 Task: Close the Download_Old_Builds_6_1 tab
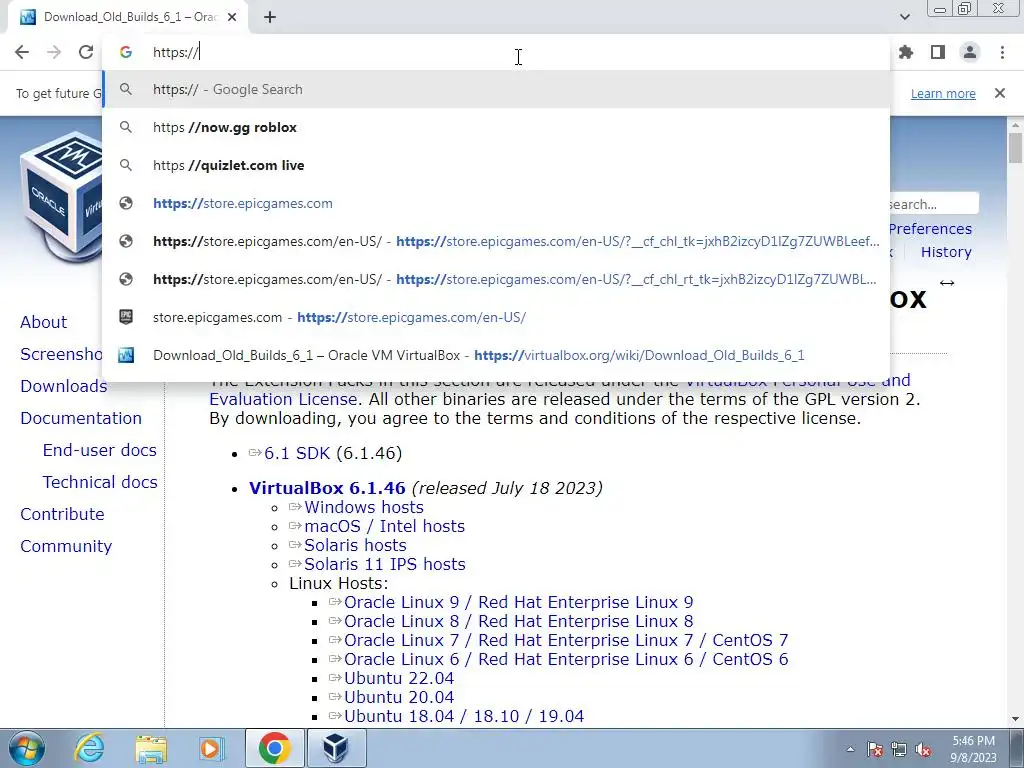232,17
